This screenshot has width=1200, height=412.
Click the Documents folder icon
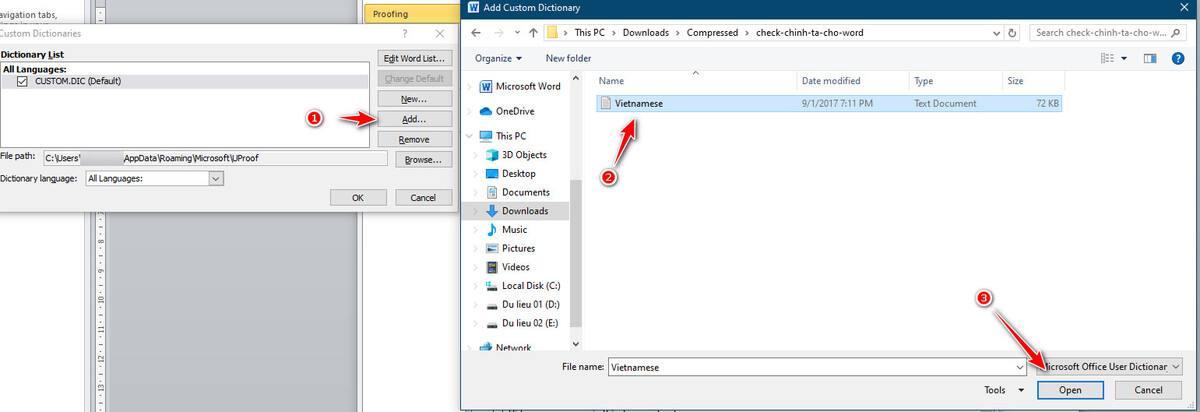point(491,192)
